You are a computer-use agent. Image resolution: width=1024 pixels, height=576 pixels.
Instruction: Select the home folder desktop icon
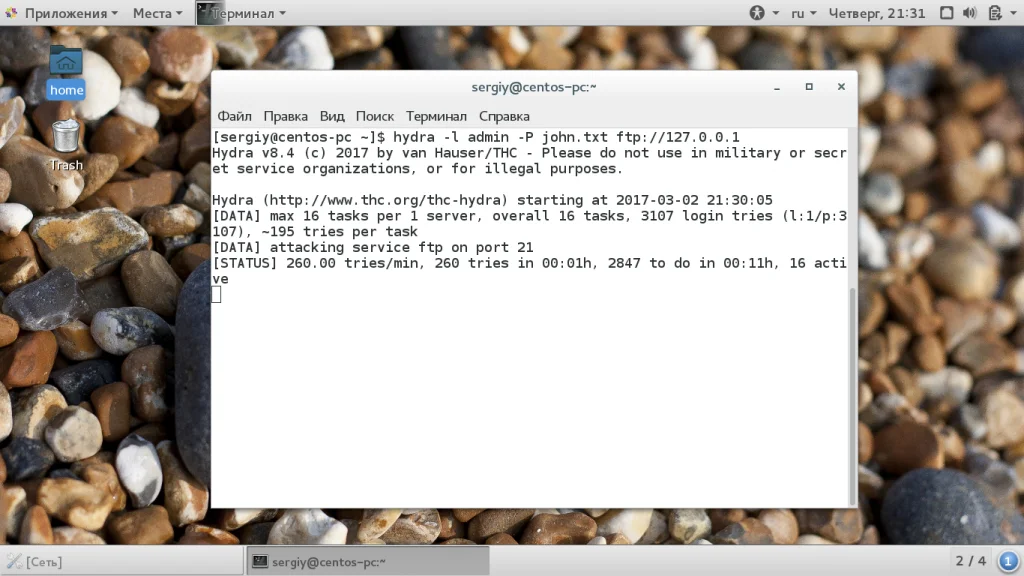[66, 72]
